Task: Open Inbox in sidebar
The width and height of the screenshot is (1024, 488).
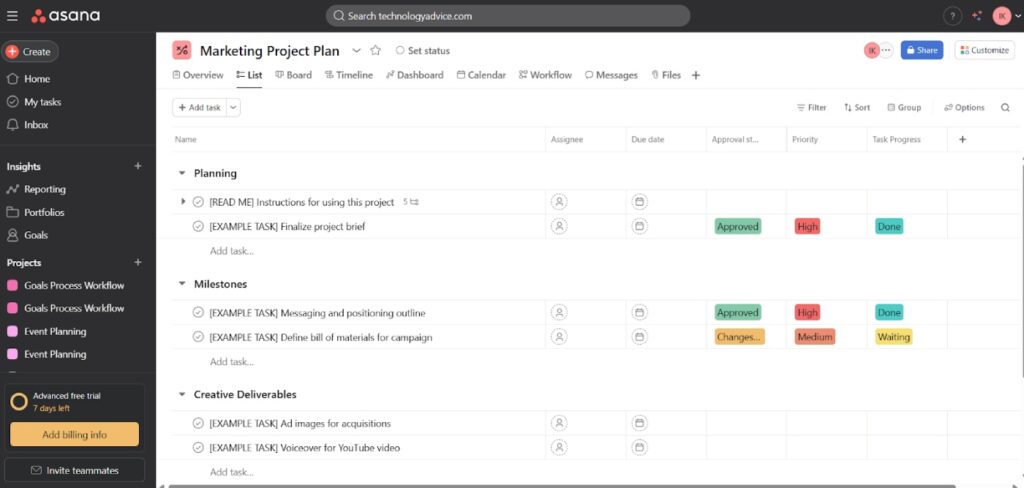Action: (x=27, y=125)
